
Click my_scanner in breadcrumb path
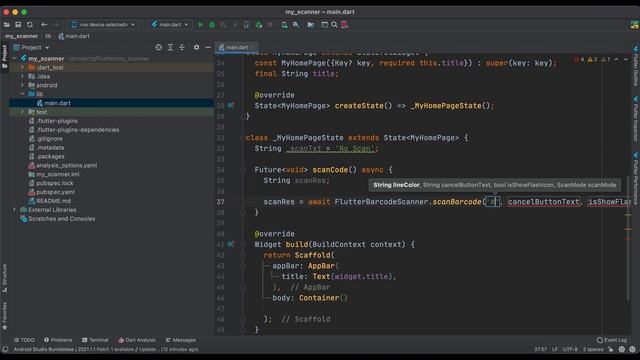(21, 36)
